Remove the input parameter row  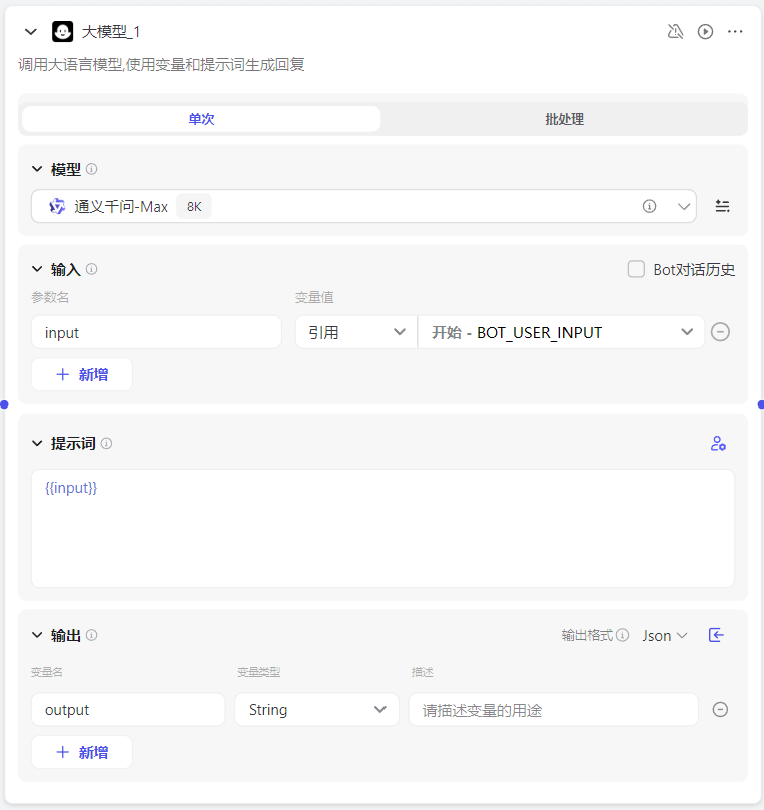pyautogui.click(x=720, y=332)
